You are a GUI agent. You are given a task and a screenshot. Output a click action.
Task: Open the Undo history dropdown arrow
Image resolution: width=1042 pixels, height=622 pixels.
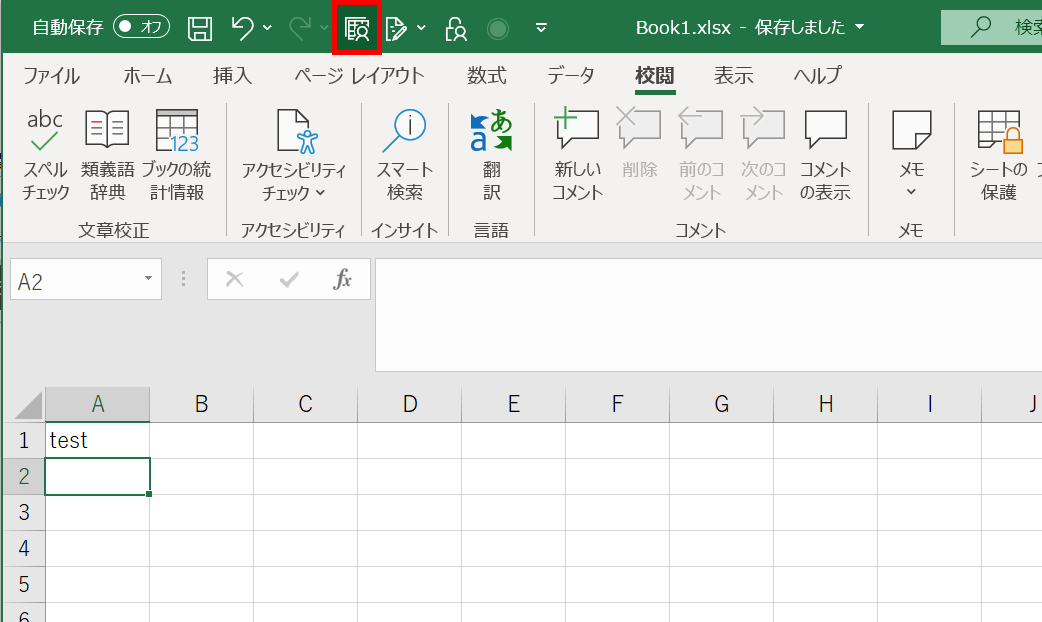click(x=267, y=28)
